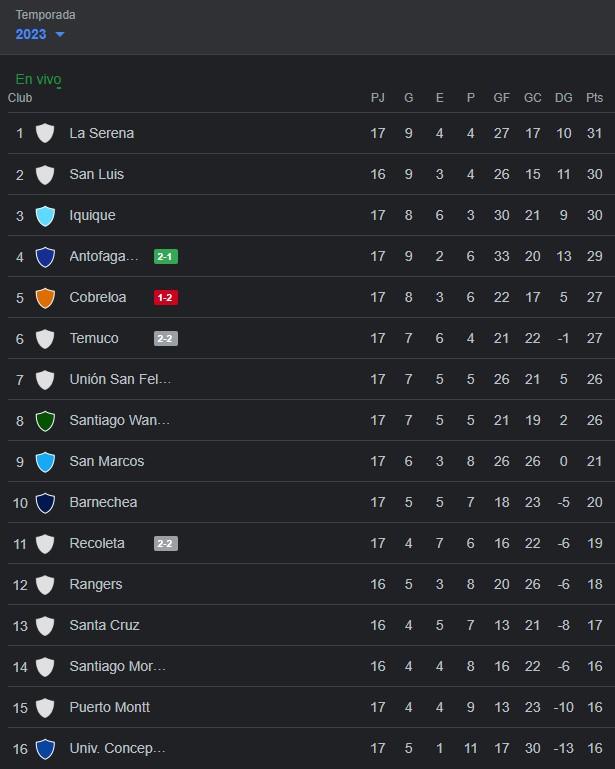Click Antofagasta's dark blue shield icon
The height and width of the screenshot is (769, 615).
point(45,256)
